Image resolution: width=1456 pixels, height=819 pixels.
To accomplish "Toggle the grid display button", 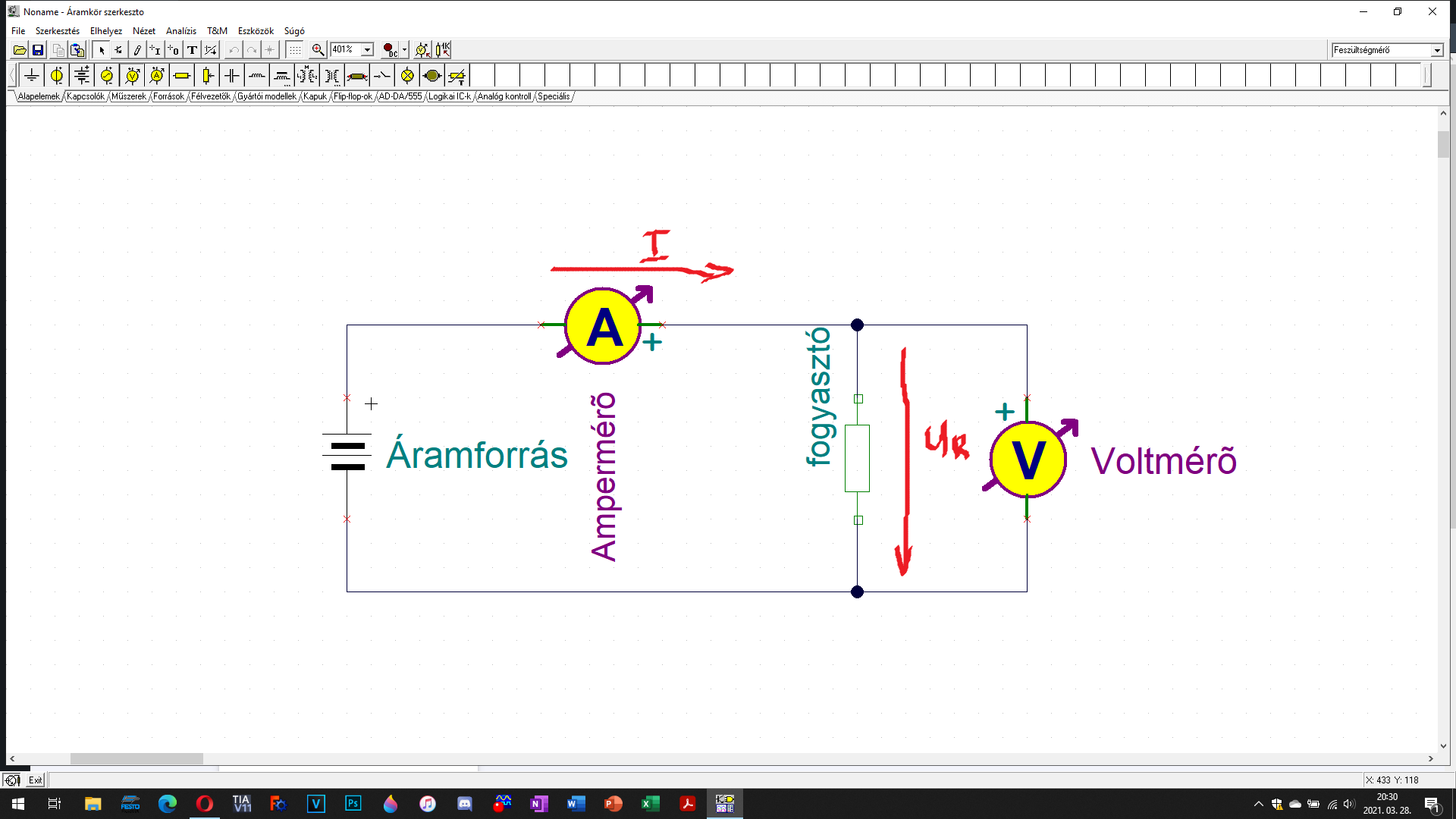I will (x=295, y=50).
